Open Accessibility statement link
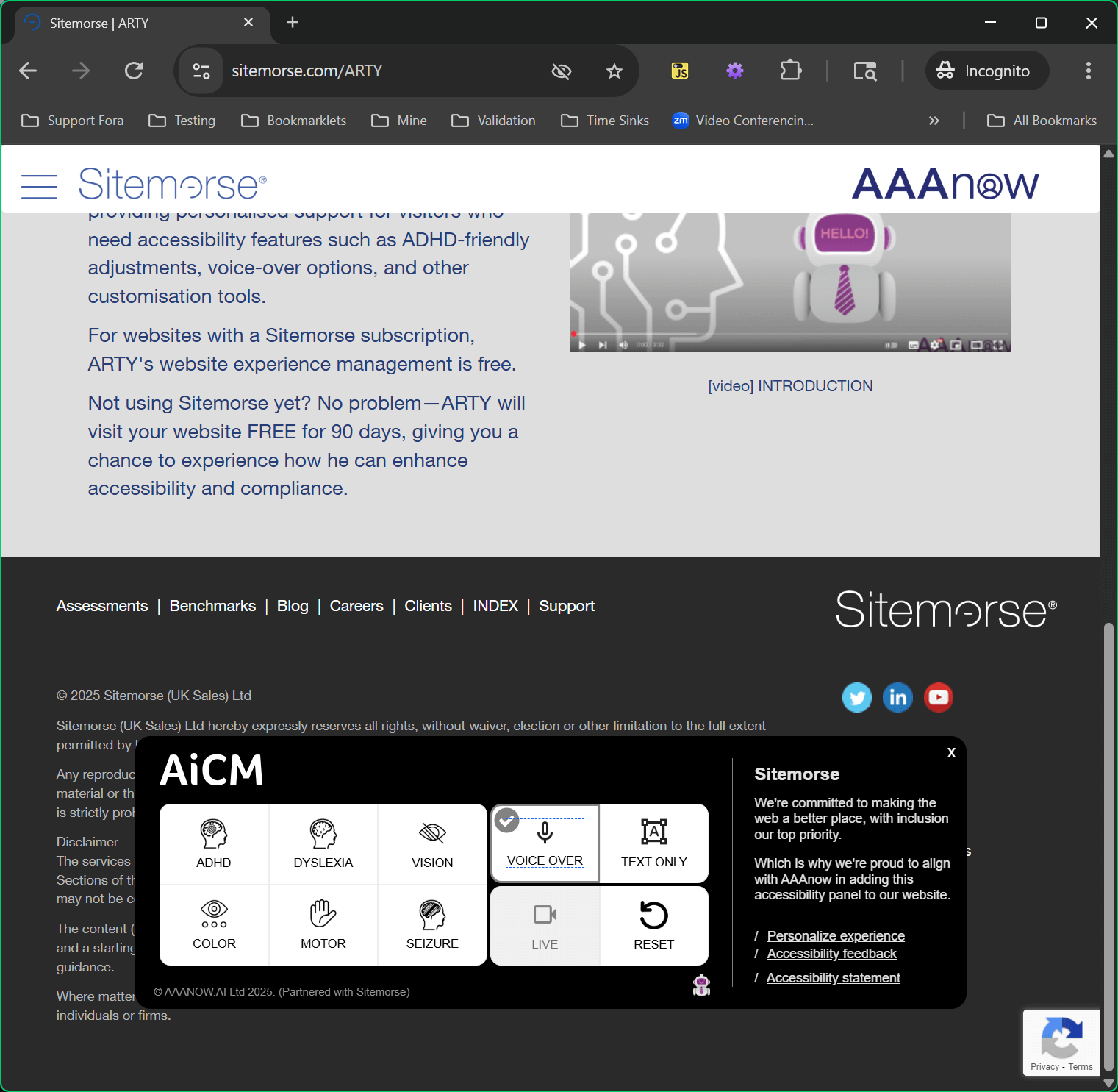Screen dimensions: 1118x1092 (x=833, y=977)
